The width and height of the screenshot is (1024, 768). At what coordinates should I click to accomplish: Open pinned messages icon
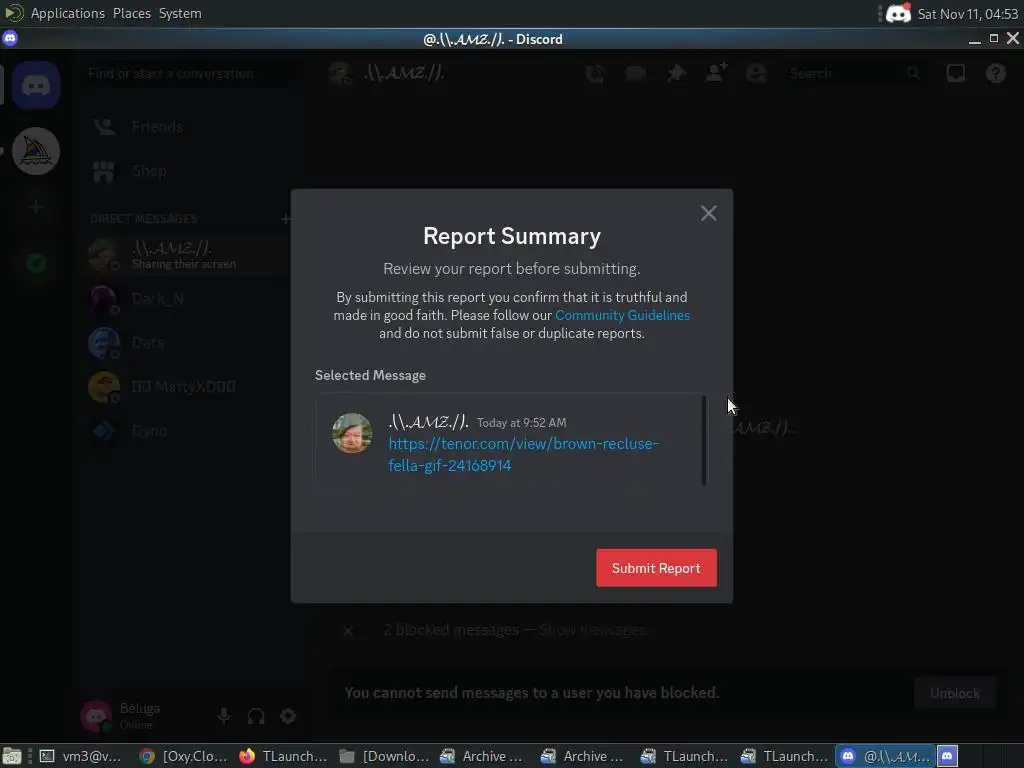(x=676, y=73)
